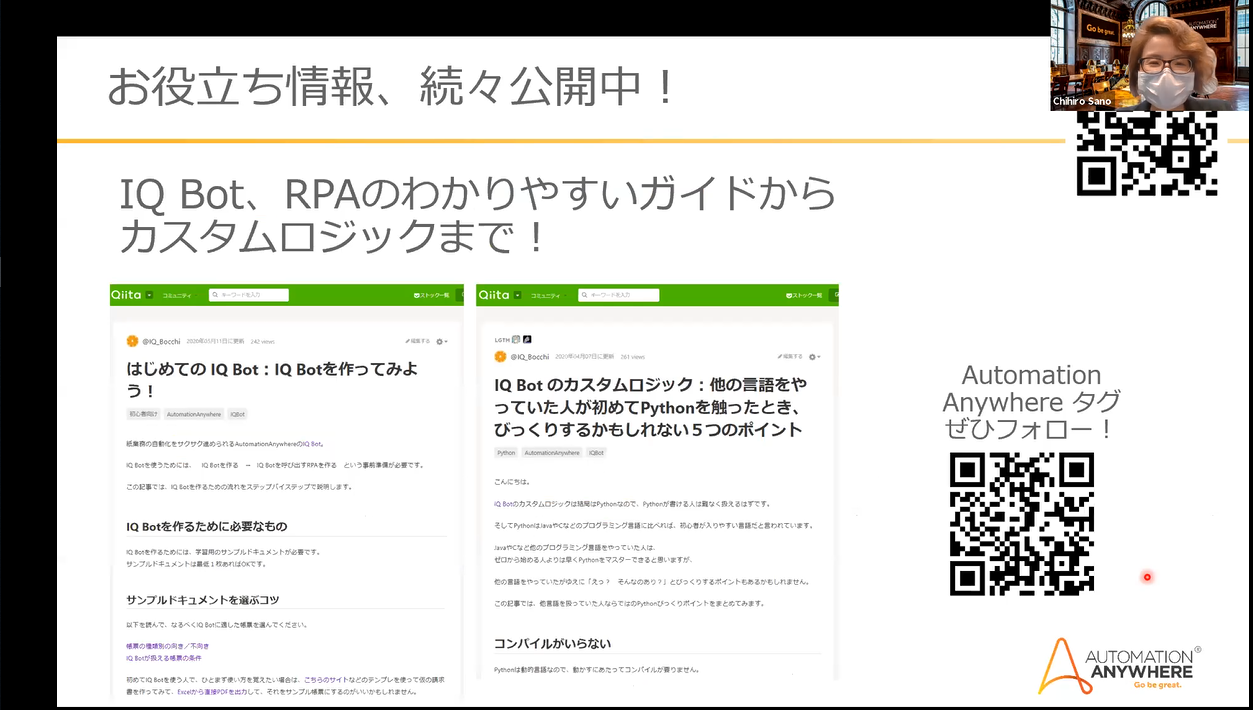The image size is (1253, 710).
Task: Open @IQ_Bocchi profile on はじめての IQ Bot article
Action: click(161, 341)
